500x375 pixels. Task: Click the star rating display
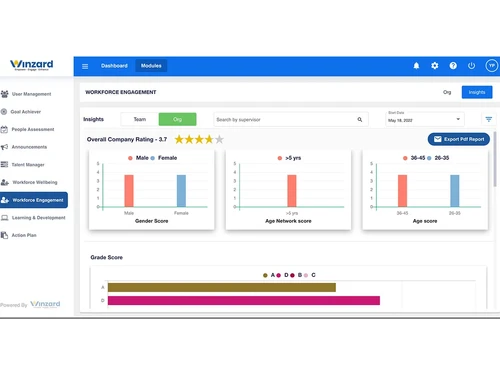[x=199, y=139]
